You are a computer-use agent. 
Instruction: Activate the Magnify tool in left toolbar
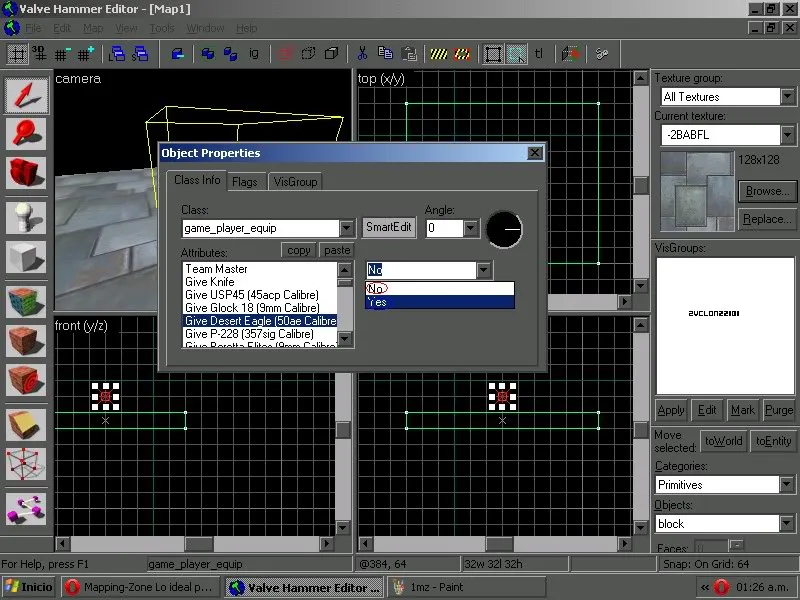[27, 134]
